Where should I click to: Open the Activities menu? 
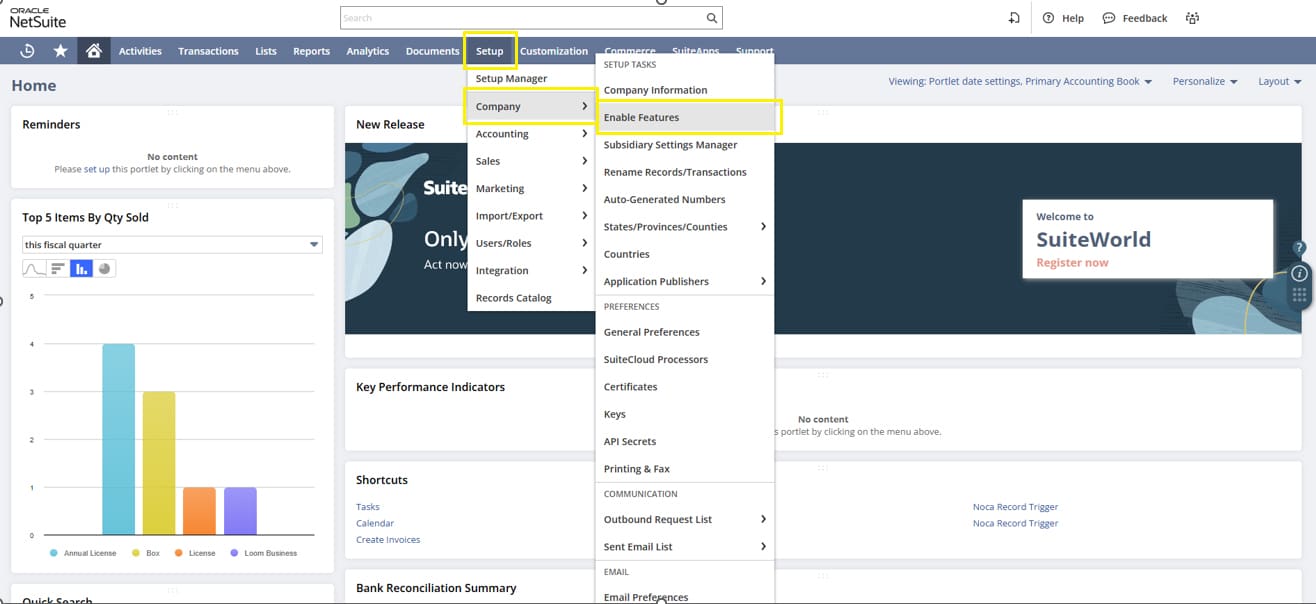pos(140,51)
